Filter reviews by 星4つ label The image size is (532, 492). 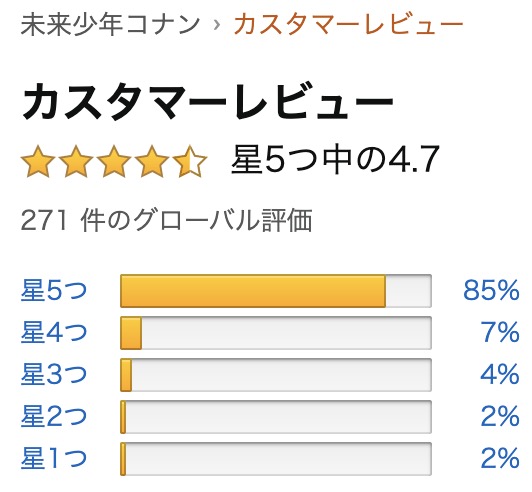pos(54,333)
